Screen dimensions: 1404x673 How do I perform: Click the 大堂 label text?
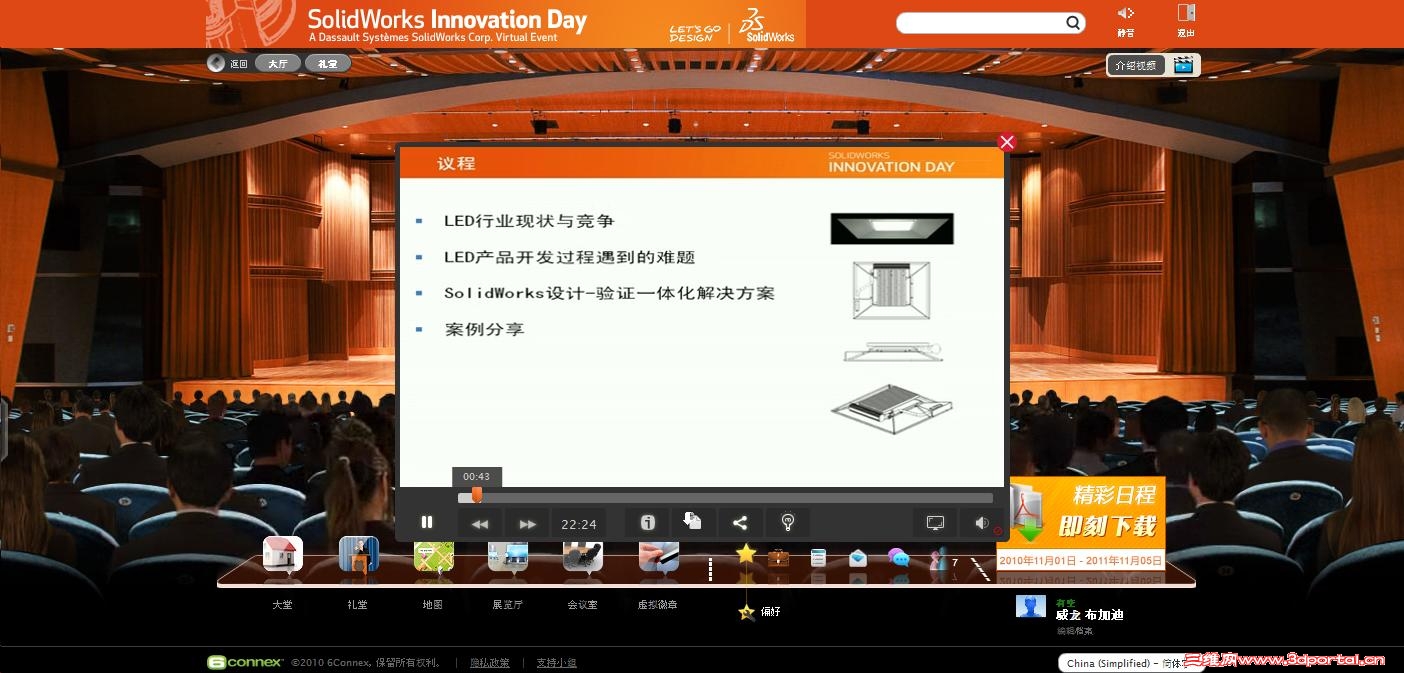click(x=282, y=605)
